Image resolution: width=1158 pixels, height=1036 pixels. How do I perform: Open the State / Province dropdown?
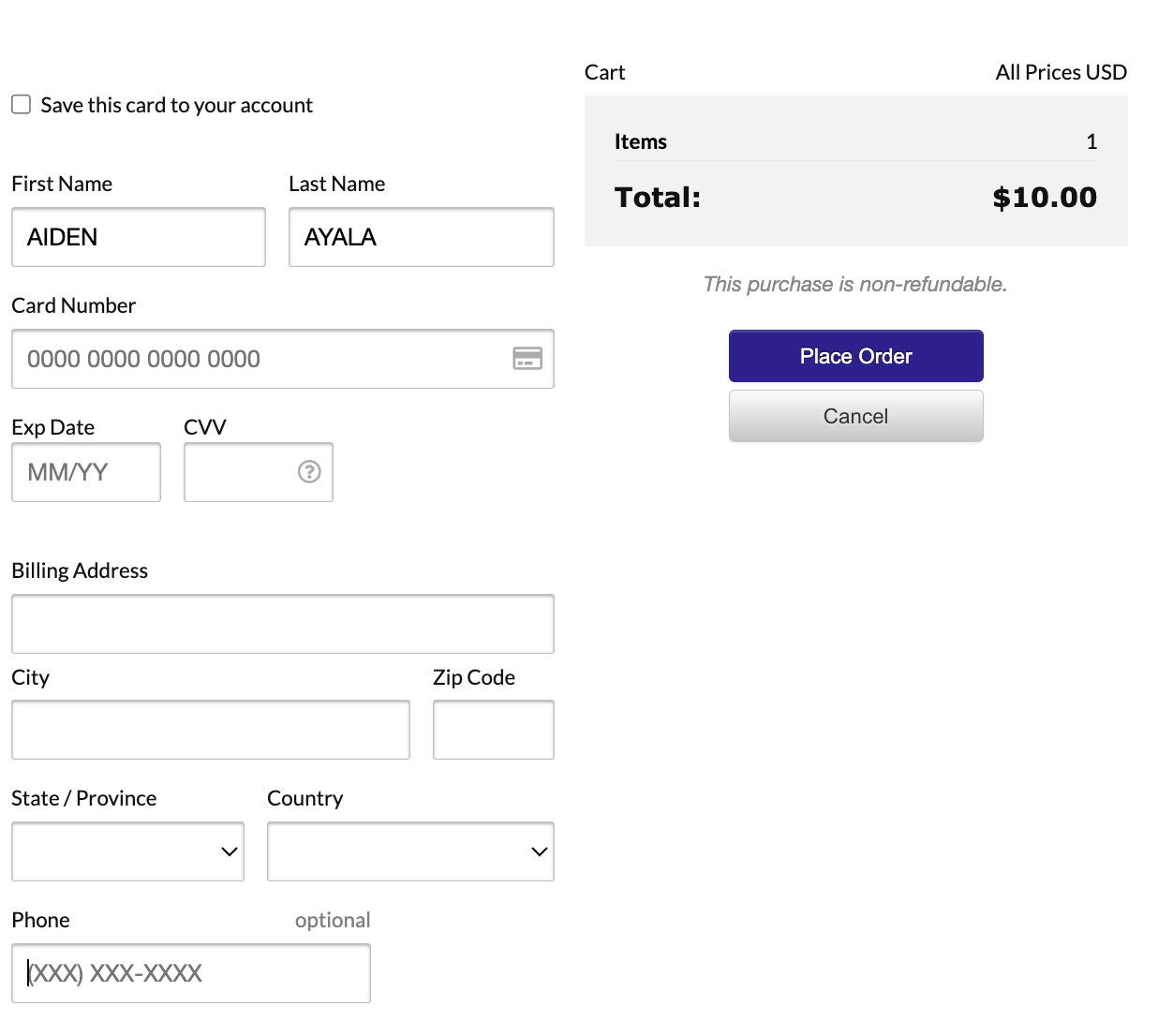coord(127,851)
